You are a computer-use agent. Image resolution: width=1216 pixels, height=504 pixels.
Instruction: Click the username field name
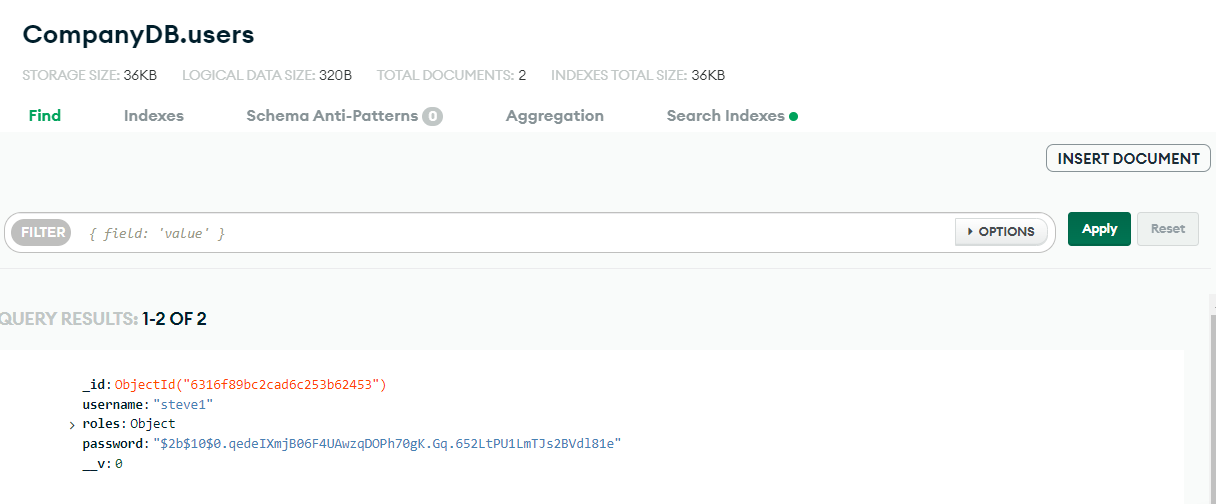pos(113,404)
